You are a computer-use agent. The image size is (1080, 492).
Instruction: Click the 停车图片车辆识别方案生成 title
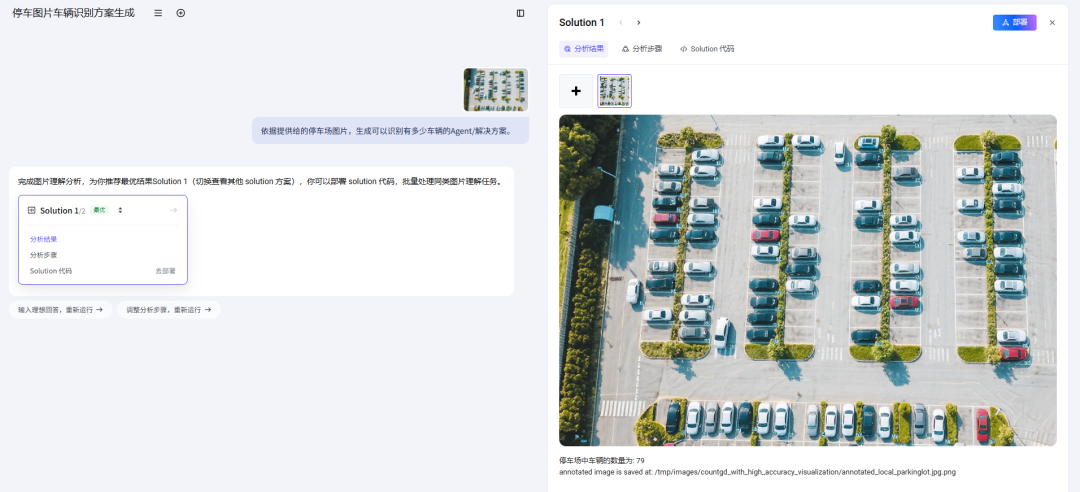pos(74,13)
